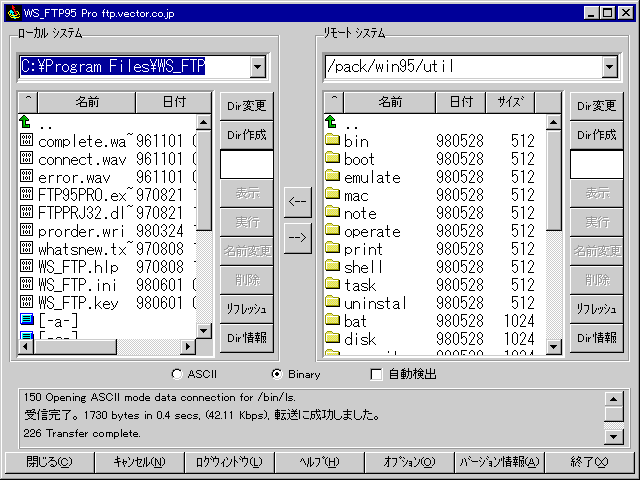Screen dimensions: 640x480
Task: Click the shell folder icon
Action: coord(333,265)
